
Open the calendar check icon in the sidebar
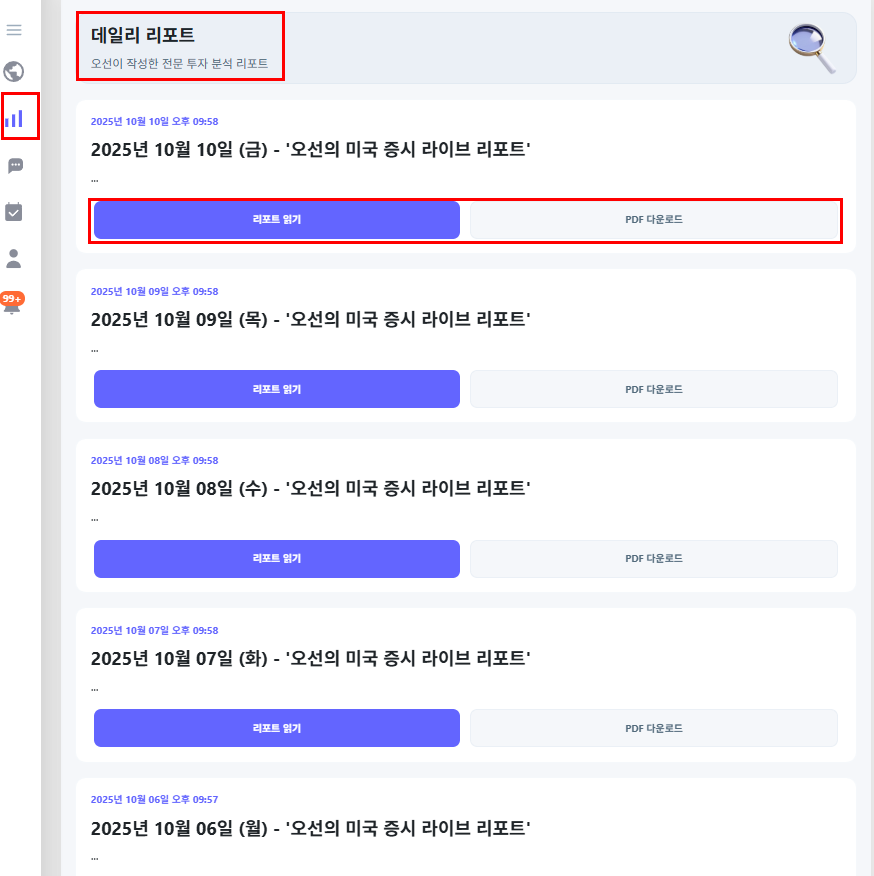pyautogui.click(x=13, y=212)
